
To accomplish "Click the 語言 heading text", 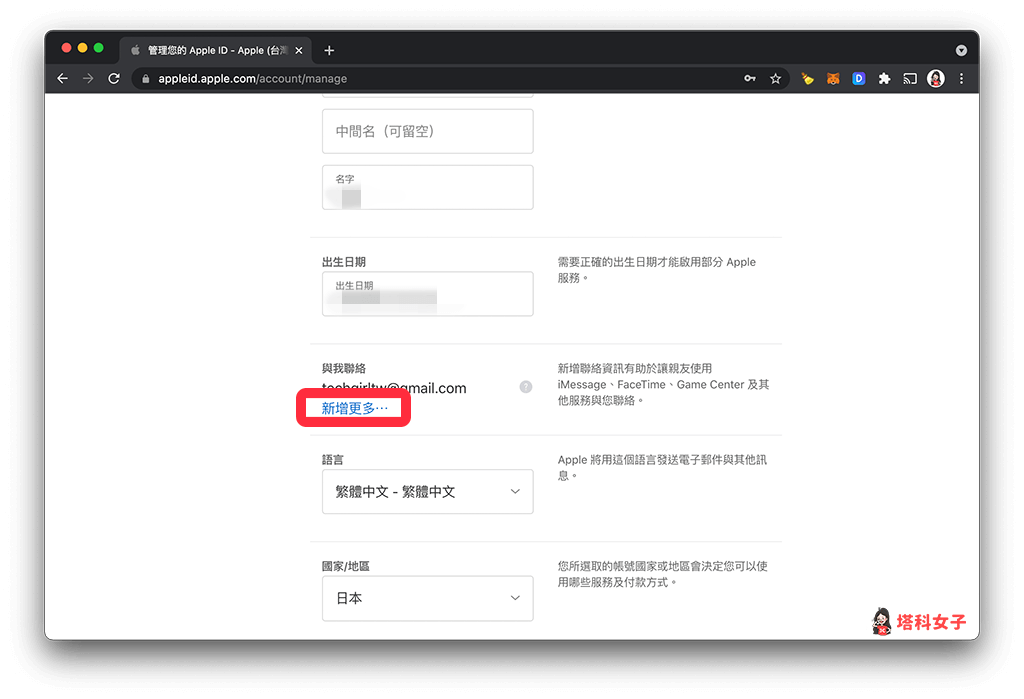I will (x=332, y=459).
